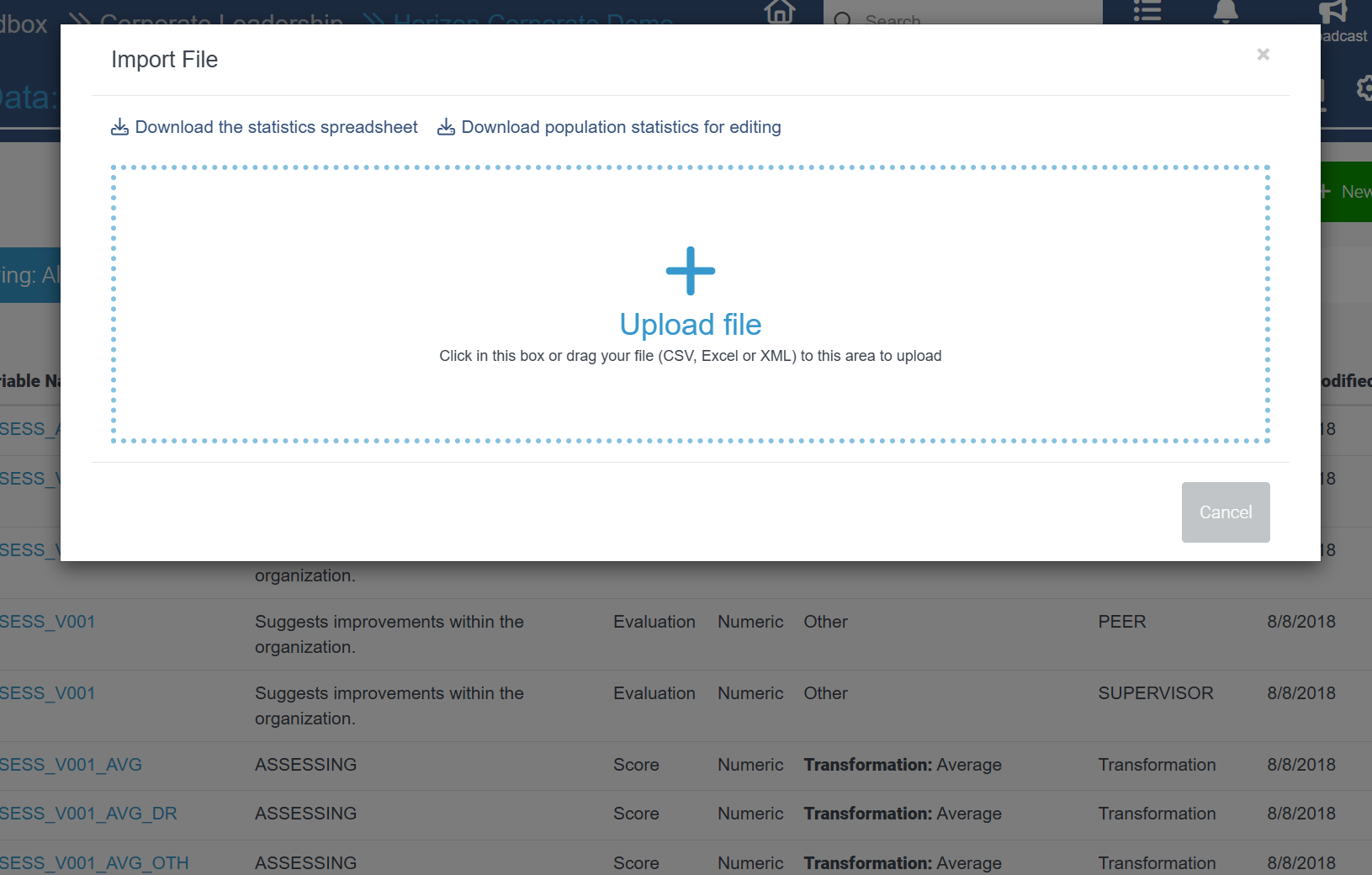Click the large blue plus upload icon
This screenshot has height=875, width=1372.
690,271
